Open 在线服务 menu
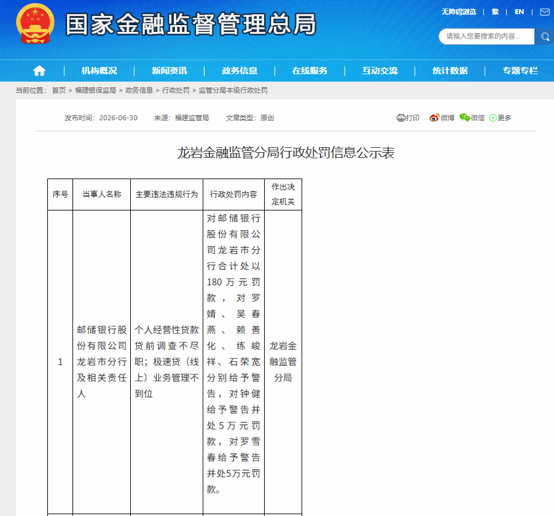Viewport: 554px width, 516px height. [310, 71]
